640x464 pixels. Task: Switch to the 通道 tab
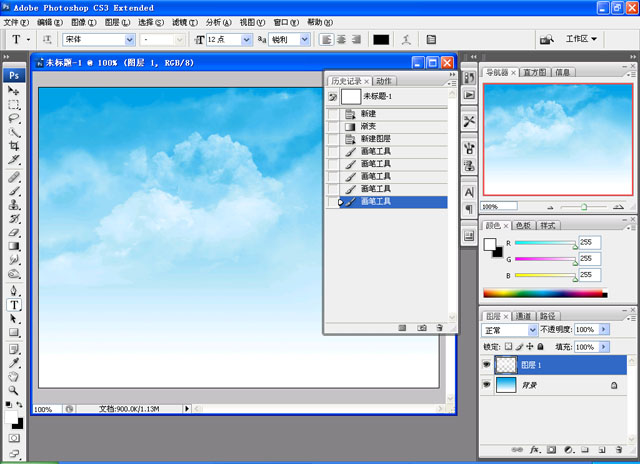523,316
